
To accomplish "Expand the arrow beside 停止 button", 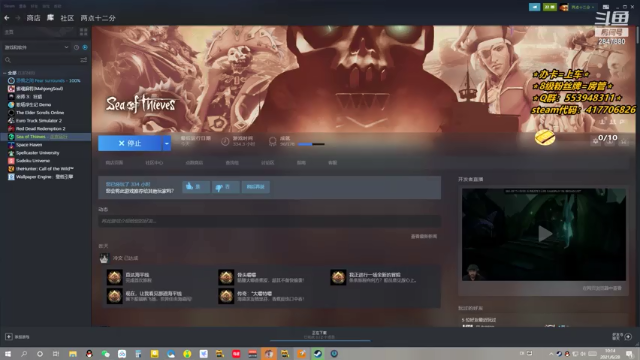I will pos(167,143).
